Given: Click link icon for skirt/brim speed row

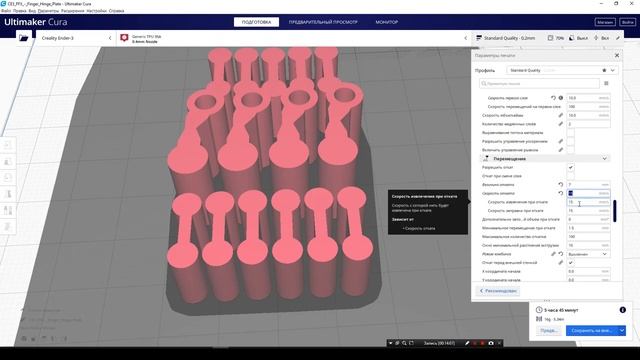Looking at the screenshot, I should (560, 116).
